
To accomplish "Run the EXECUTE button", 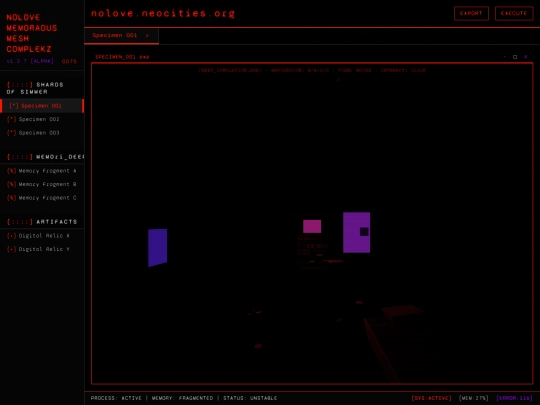I will pos(514,13).
